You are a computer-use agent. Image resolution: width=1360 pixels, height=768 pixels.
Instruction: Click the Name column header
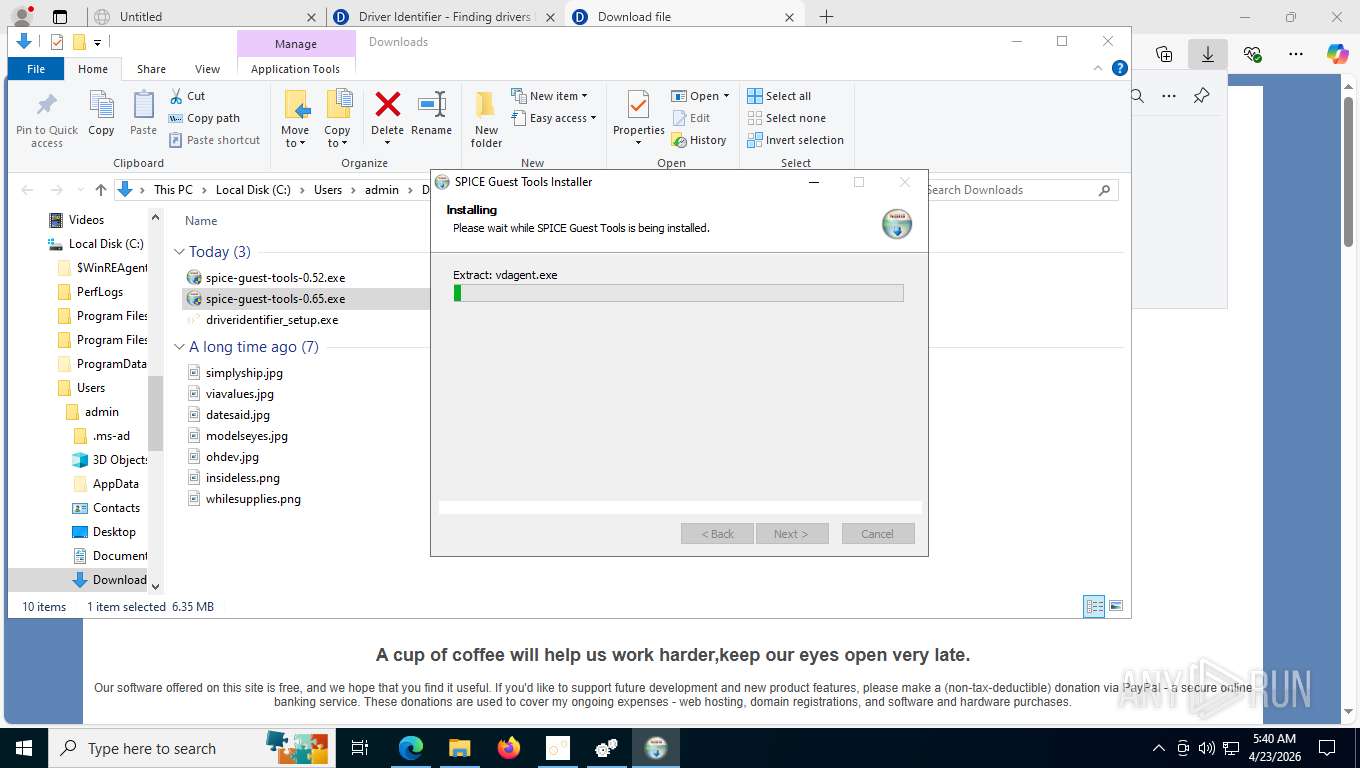pyautogui.click(x=201, y=221)
